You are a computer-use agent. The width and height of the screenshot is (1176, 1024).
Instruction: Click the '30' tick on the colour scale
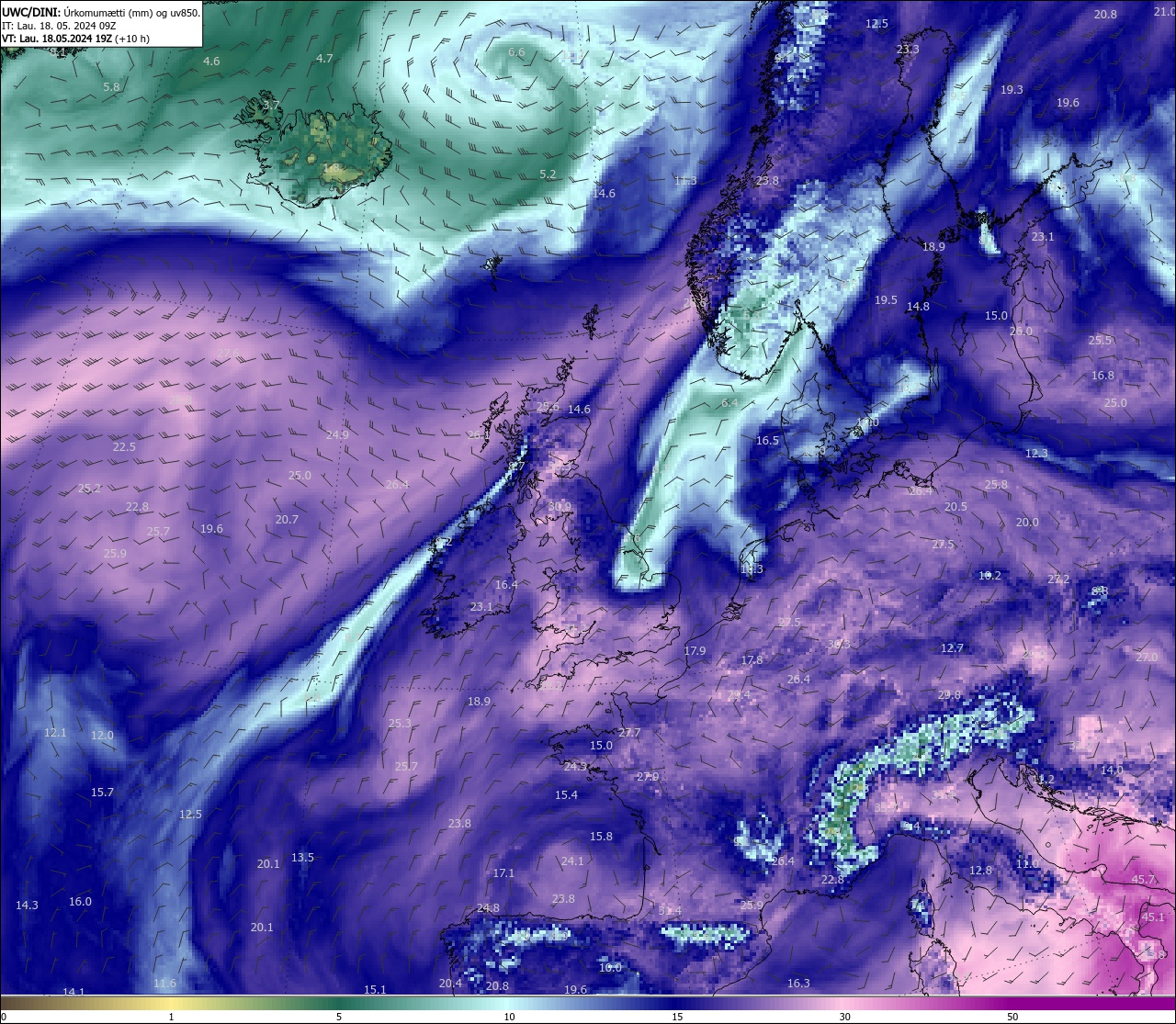click(x=844, y=1017)
